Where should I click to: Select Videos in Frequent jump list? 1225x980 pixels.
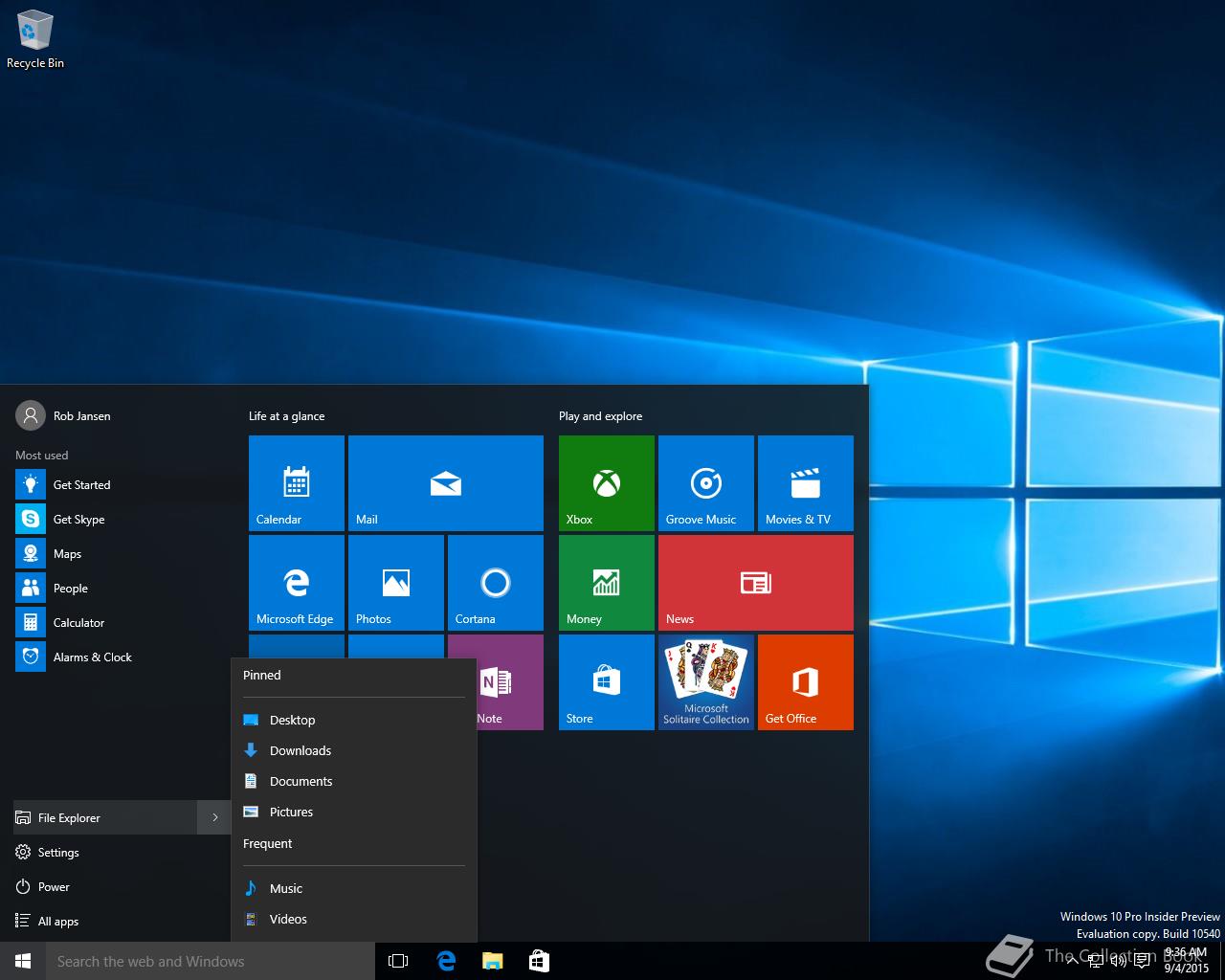coord(354,919)
